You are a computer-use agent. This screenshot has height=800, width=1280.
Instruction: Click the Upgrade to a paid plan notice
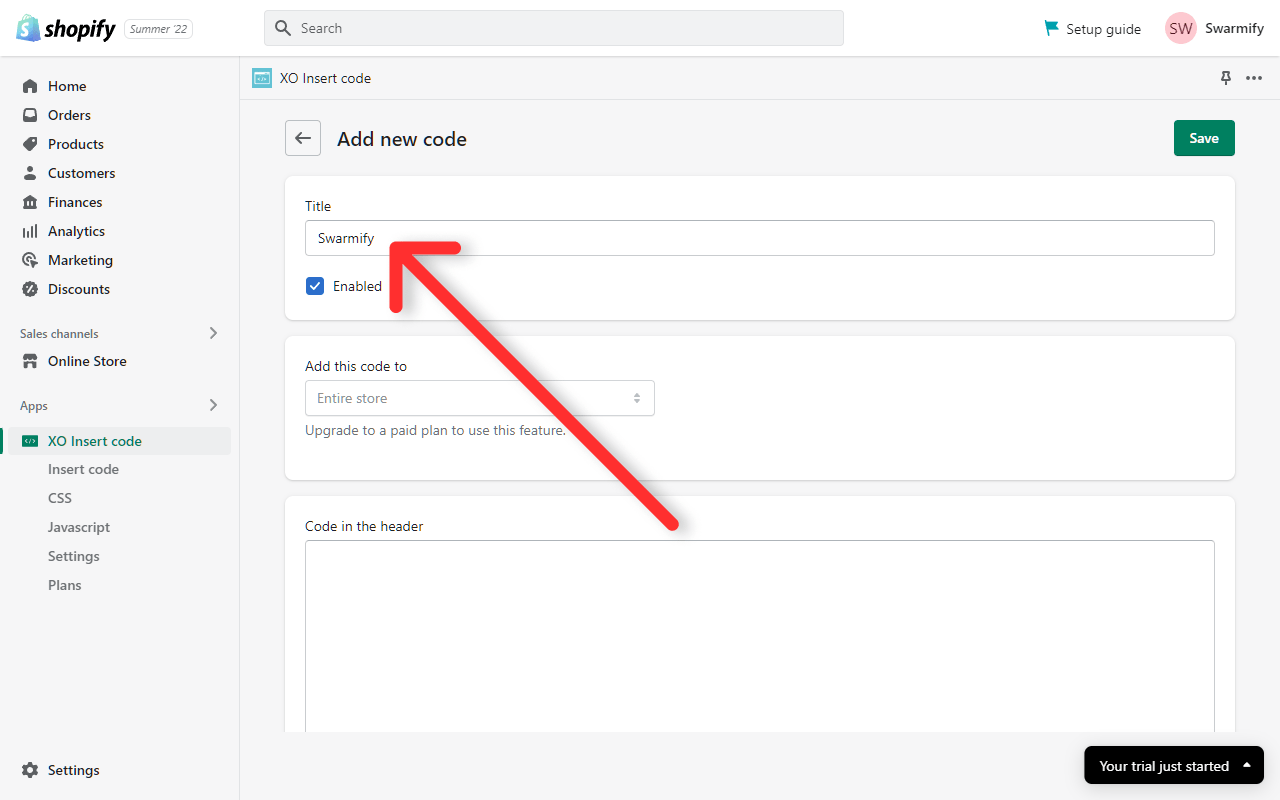click(435, 430)
